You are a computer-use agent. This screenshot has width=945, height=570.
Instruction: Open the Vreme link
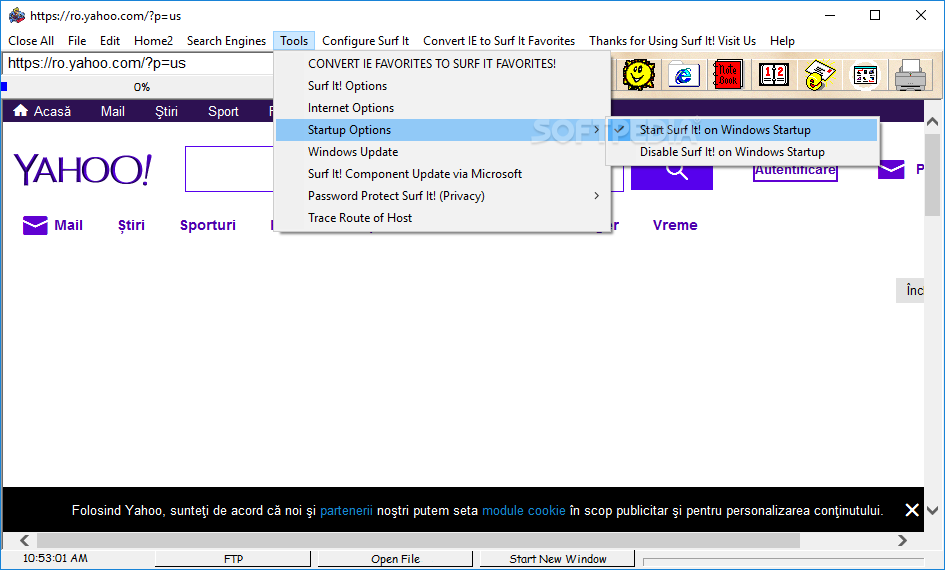(675, 225)
